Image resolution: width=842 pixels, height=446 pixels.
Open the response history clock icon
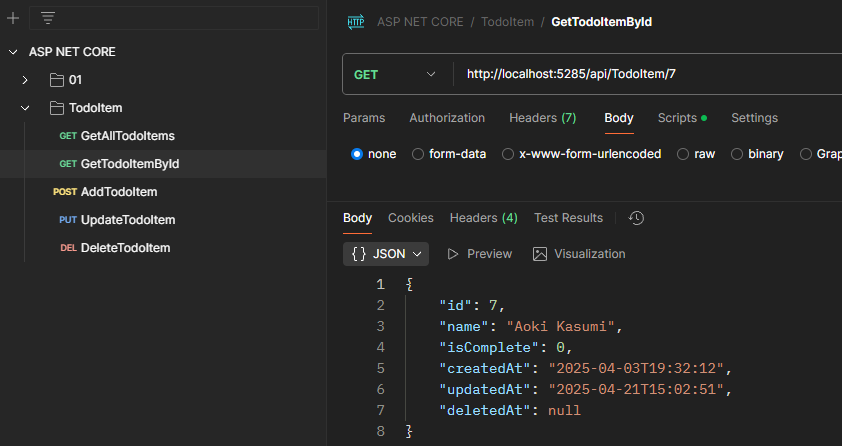coord(636,218)
